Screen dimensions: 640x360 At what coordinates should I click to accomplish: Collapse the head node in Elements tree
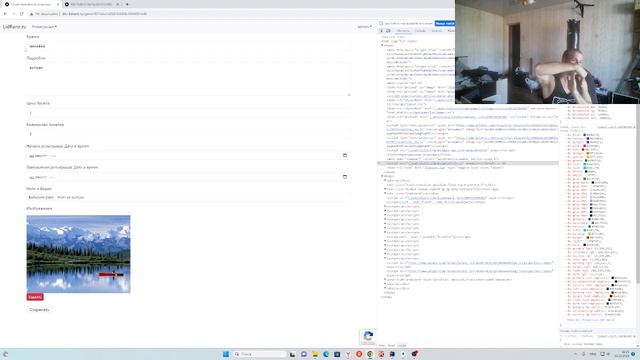pyautogui.click(x=382, y=45)
